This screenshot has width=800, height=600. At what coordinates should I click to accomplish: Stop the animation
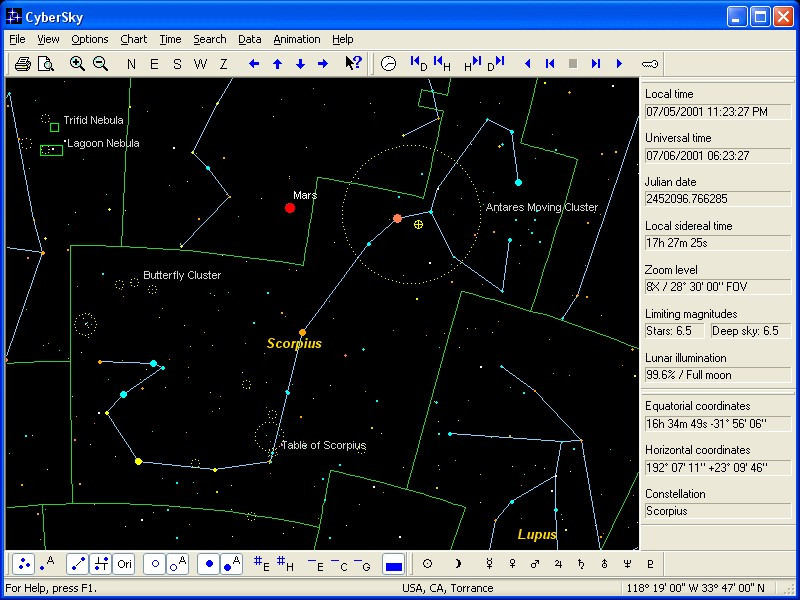point(573,64)
